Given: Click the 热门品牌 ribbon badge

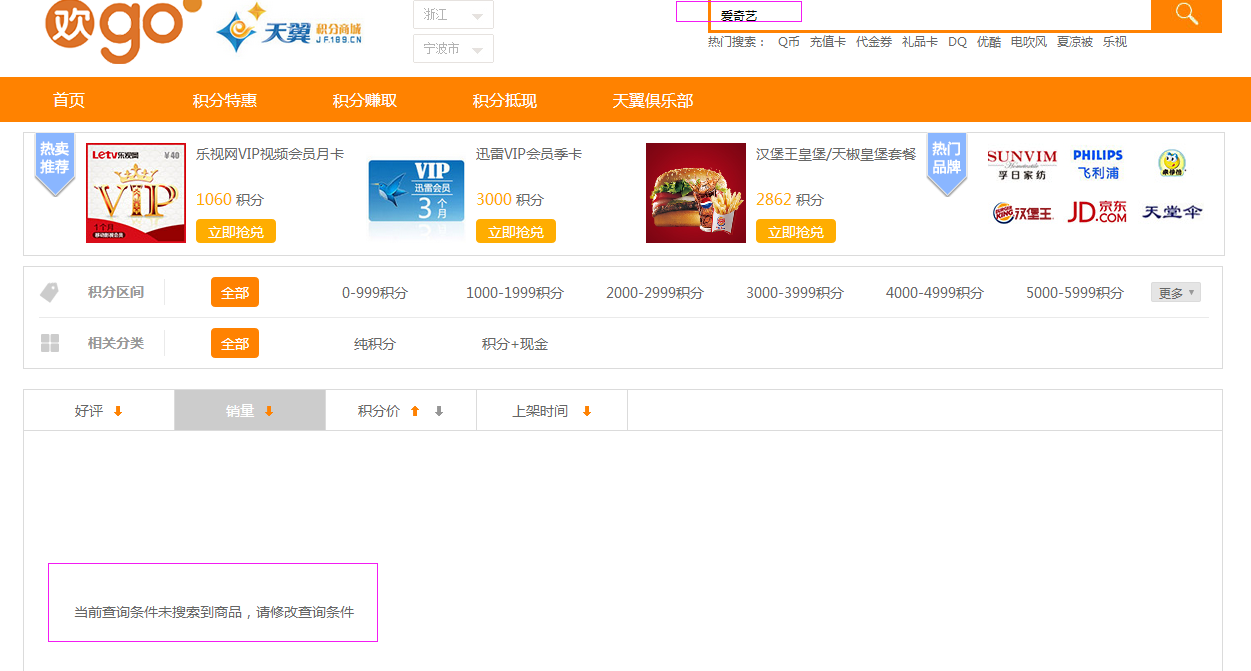Looking at the screenshot, I should (946, 163).
